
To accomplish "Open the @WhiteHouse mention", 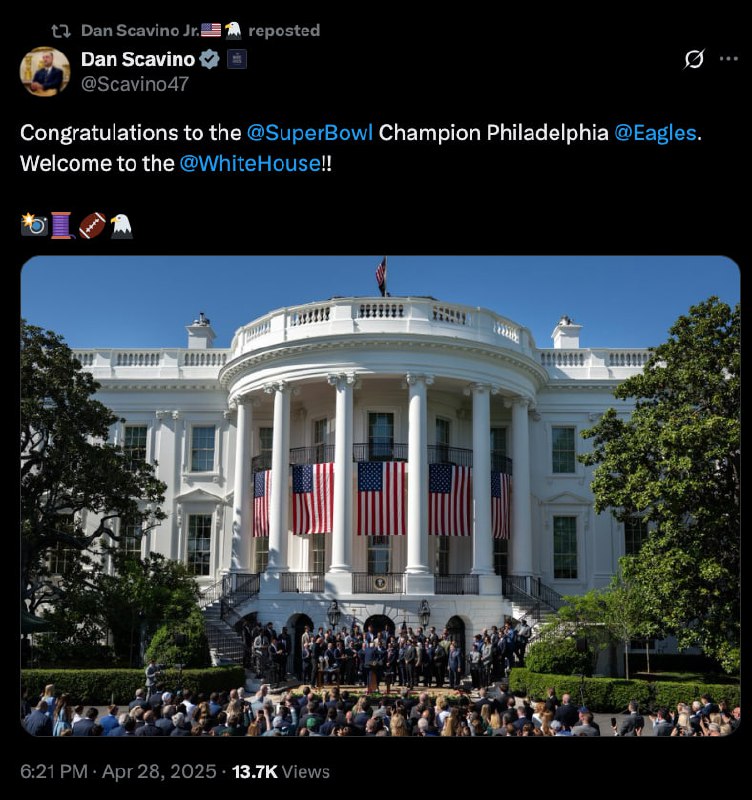I will pos(250,163).
